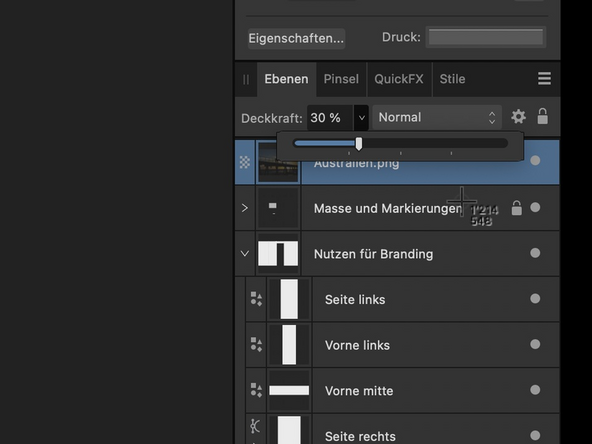Click the Vorne links thumbnail

[x=289, y=345]
